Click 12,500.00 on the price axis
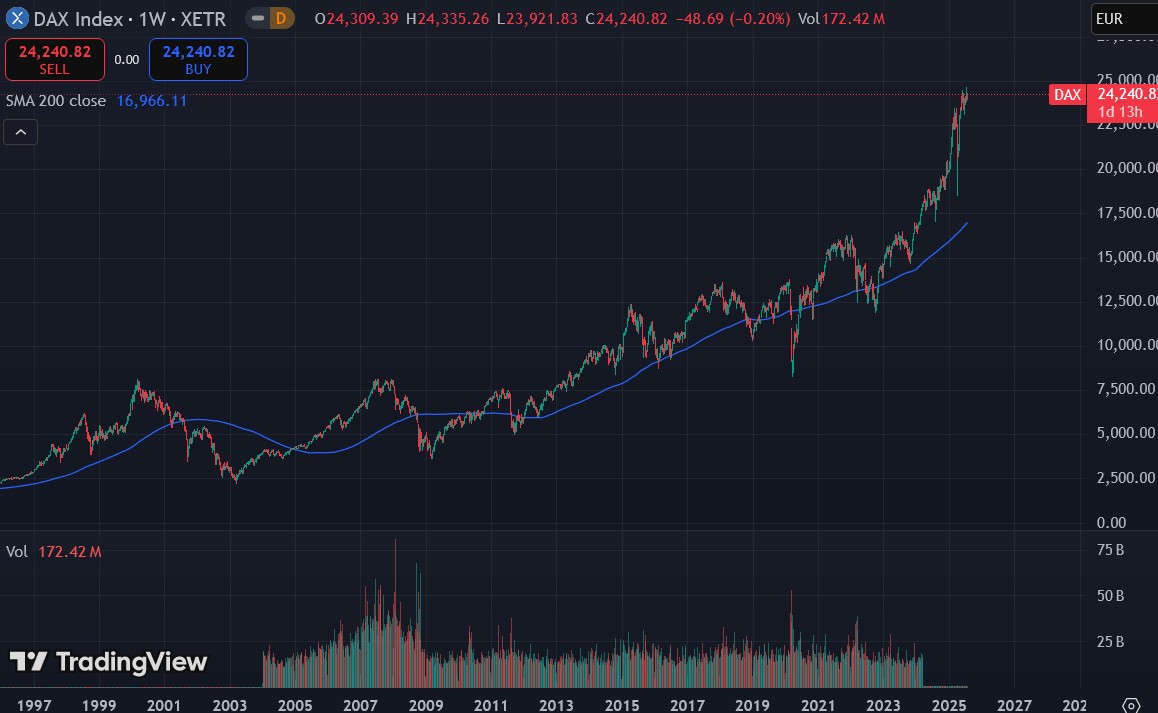The height and width of the screenshot is (713, 1158). coord(1127,301)
